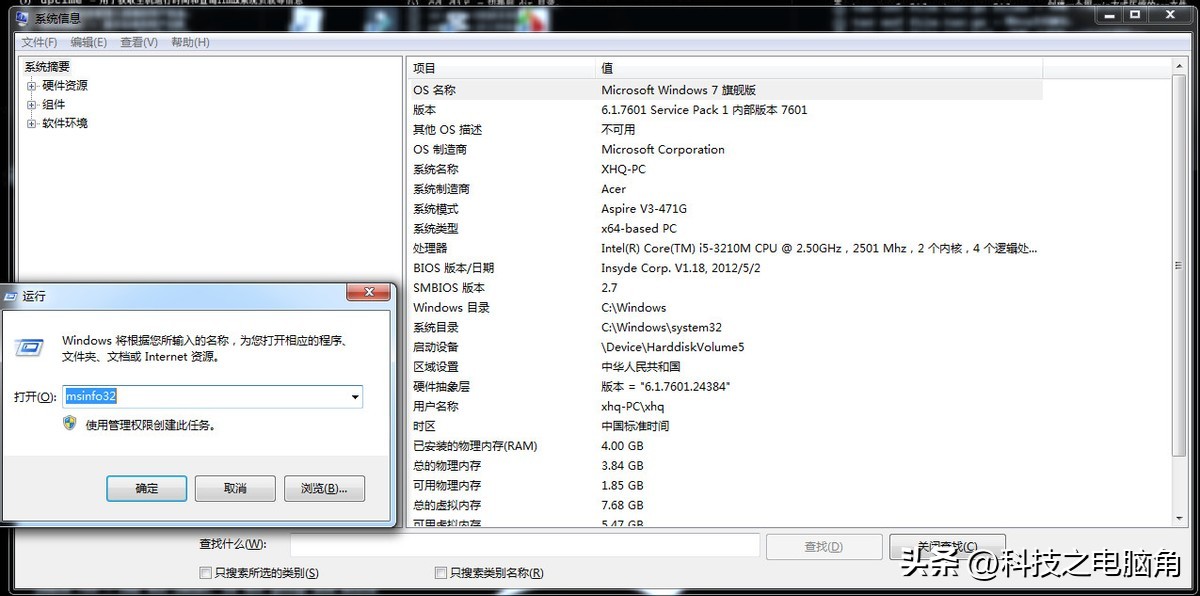This screenshot has width=1200, height=596.
Task: Open the 文件 menu
Action: (38, 42)
